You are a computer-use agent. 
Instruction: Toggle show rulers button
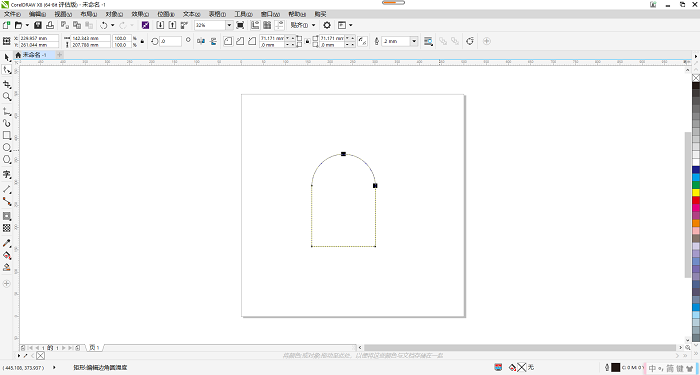tap(255, 25)
